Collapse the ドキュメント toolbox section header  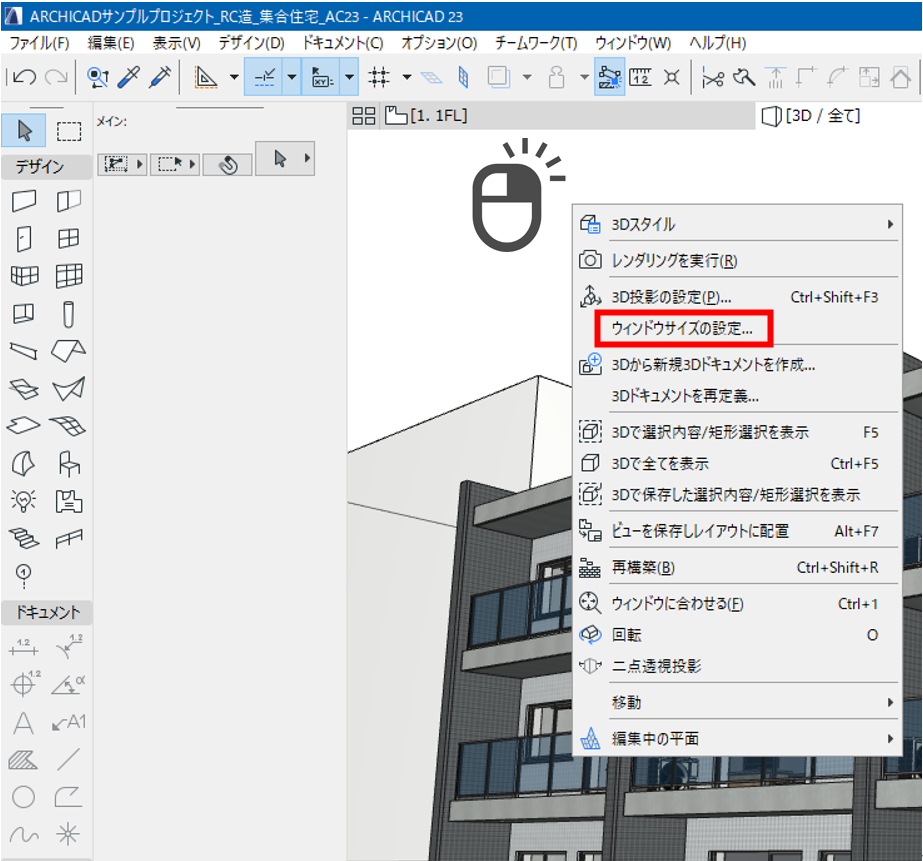click(47, 612)
